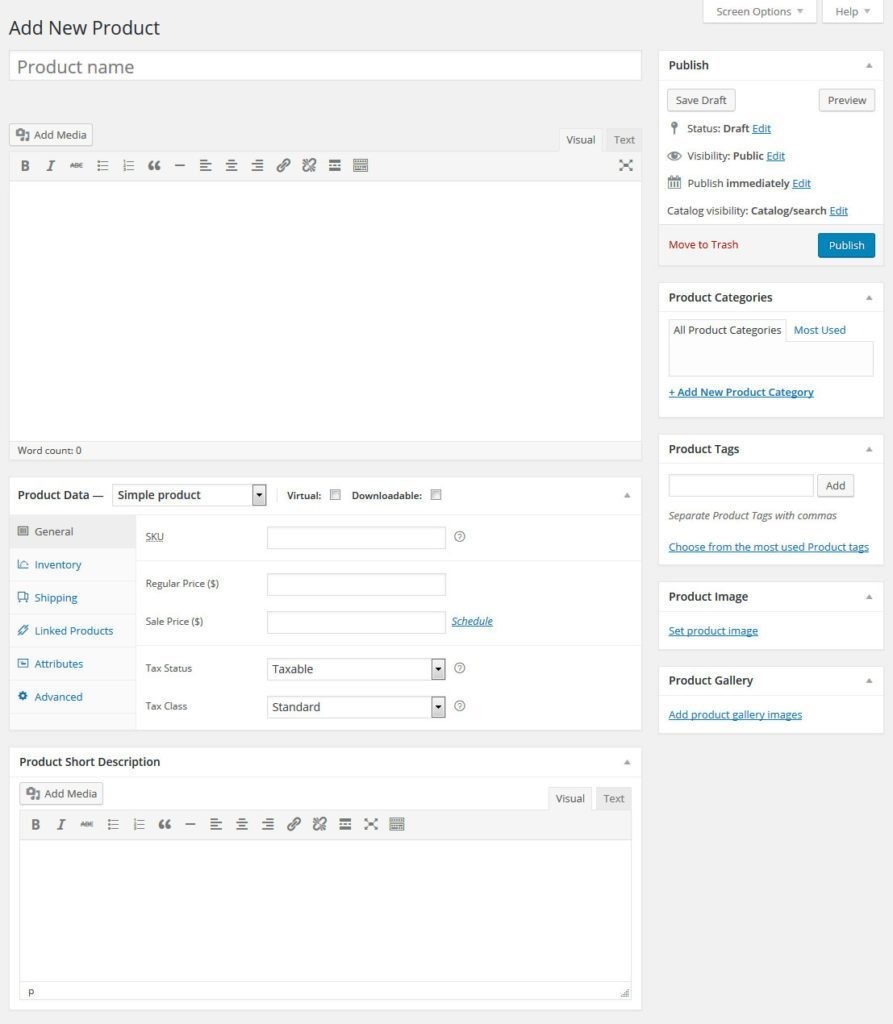Click the blue Publish button
The width and height of the screenshot is (893, 1024).
[x=846, y=246]
